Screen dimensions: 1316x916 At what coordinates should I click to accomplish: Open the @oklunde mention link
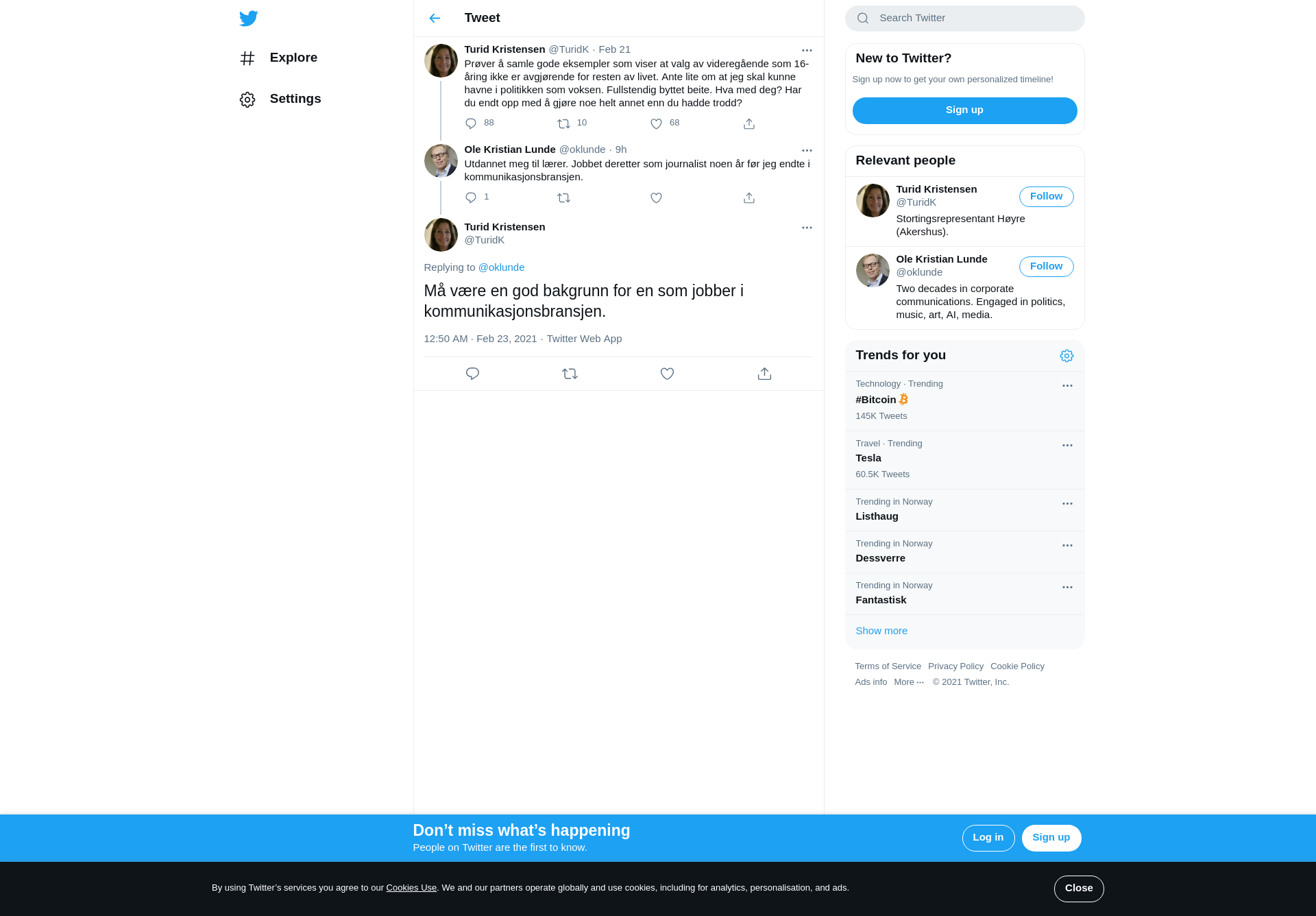[x=501, y=267]
